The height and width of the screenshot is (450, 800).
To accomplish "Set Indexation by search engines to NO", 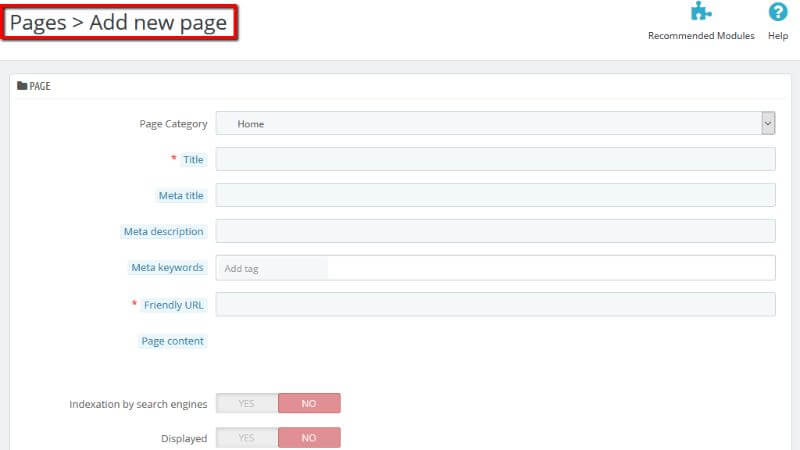I will (x=309, y=404).
